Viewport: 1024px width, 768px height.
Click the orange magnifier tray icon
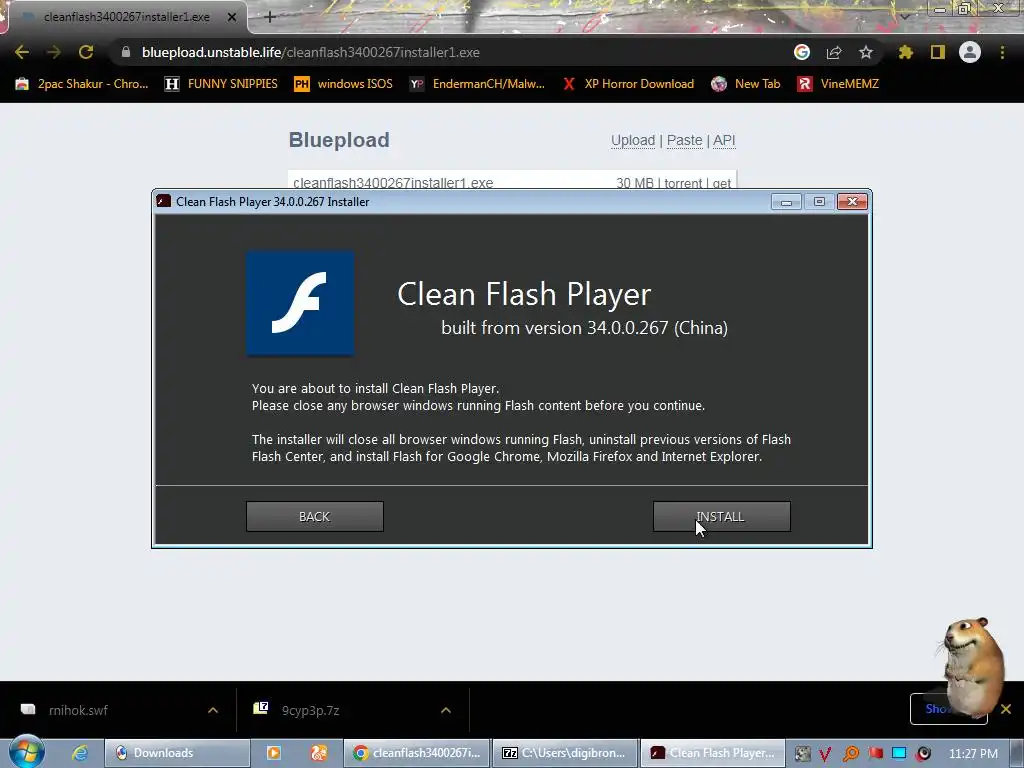(x=850, y=754)
